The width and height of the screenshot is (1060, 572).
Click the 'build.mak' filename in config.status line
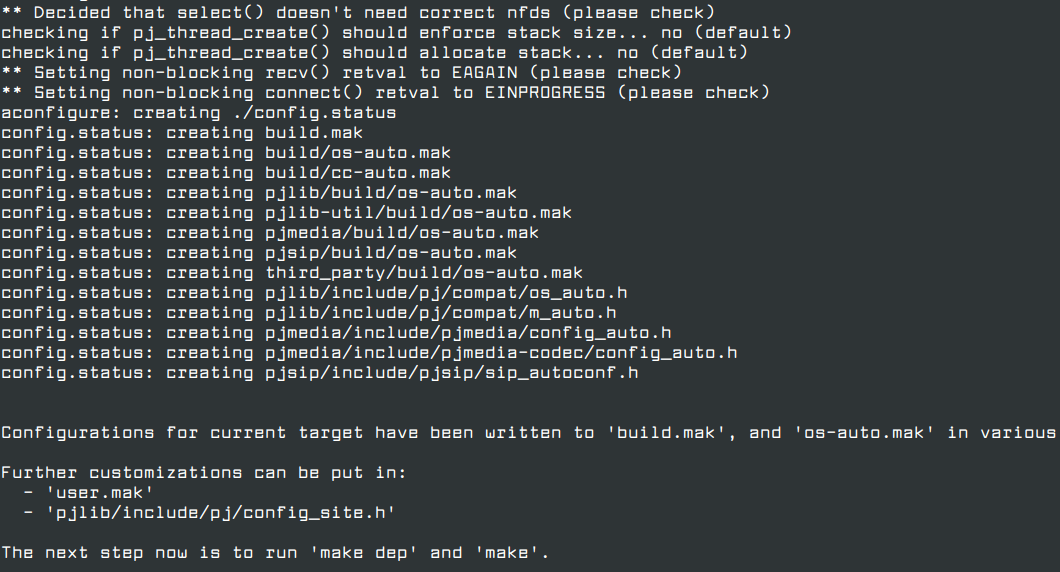[314, 132]
